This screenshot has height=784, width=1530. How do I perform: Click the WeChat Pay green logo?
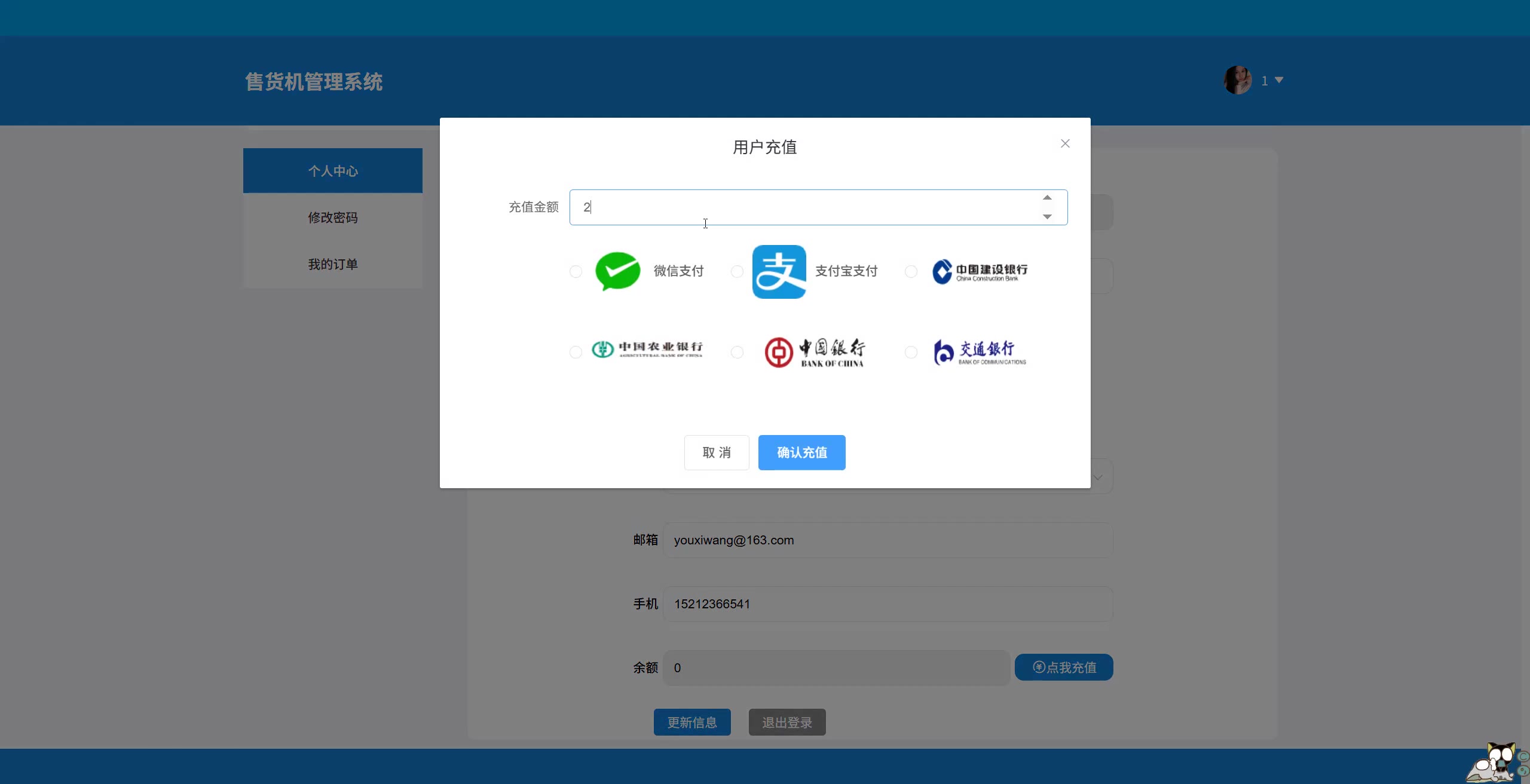pyautogui.click(x=617, y=271)
